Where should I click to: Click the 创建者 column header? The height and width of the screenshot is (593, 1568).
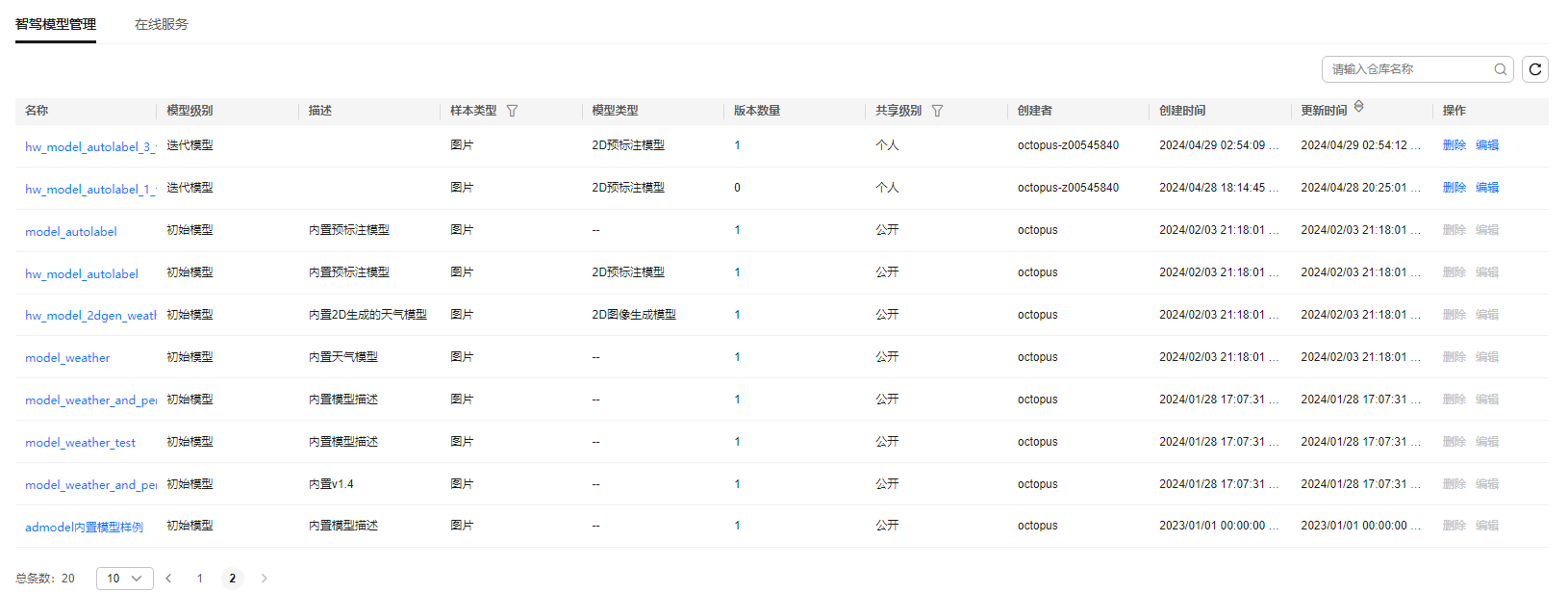click(x=1035, y=111)
